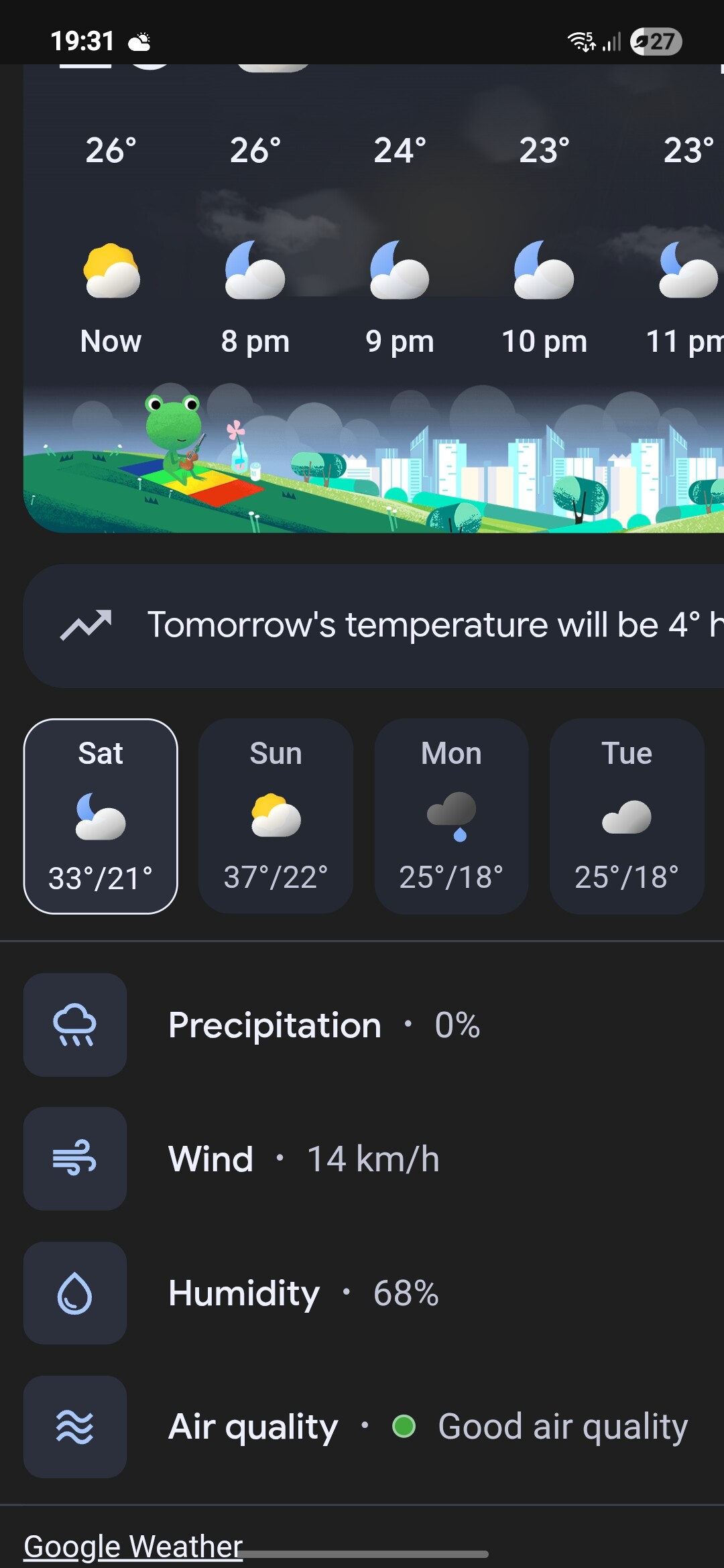Screen dimensions: 724x1568
Task: Tap the trending-up arrow icon
Action: pyautogui.click(x=86, y=625)
